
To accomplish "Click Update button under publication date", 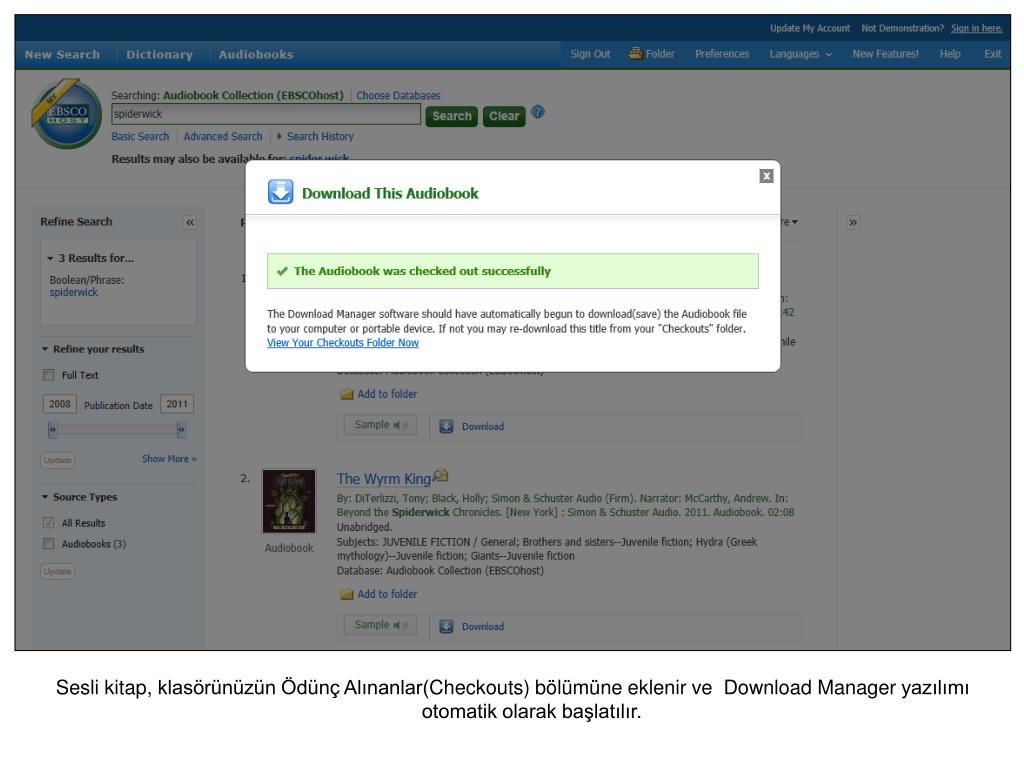I will pos(57,460).
